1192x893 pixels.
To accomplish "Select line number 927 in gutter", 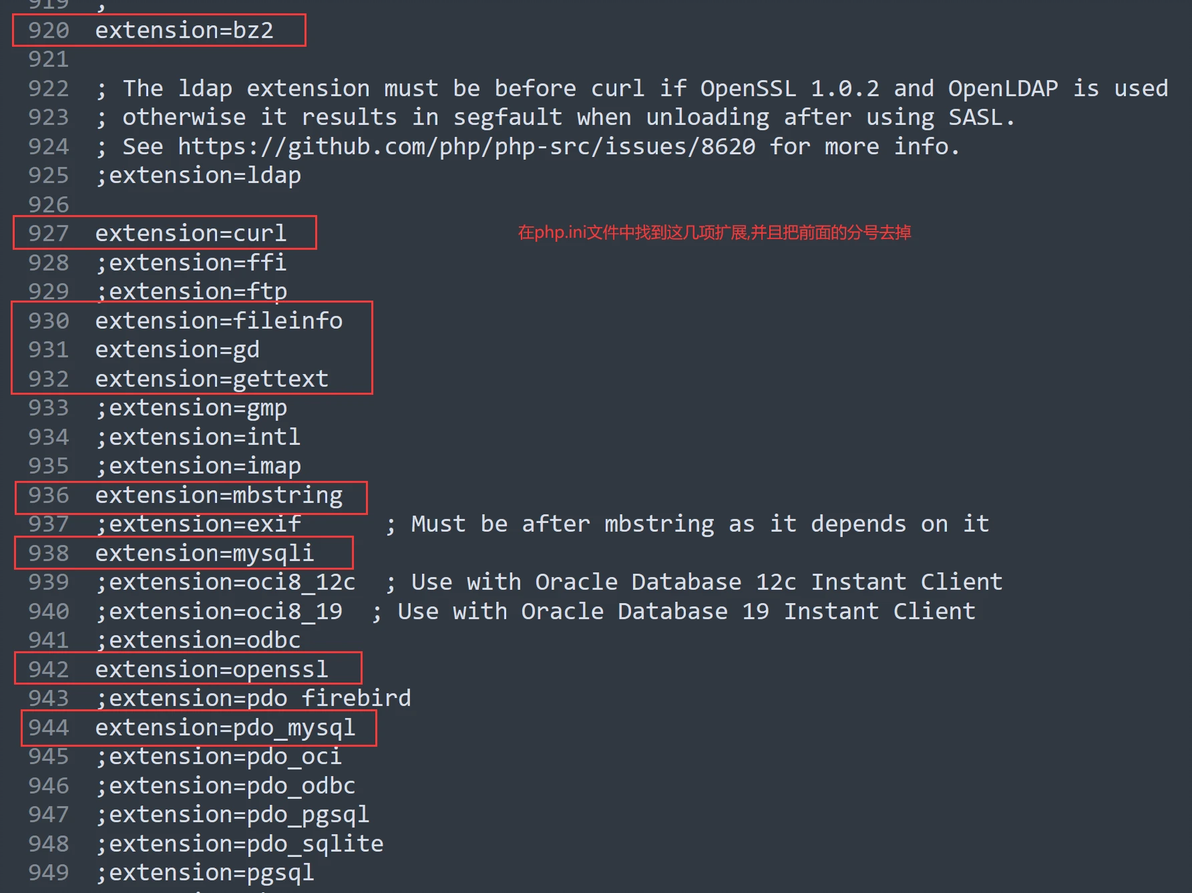I will (48, 233).
